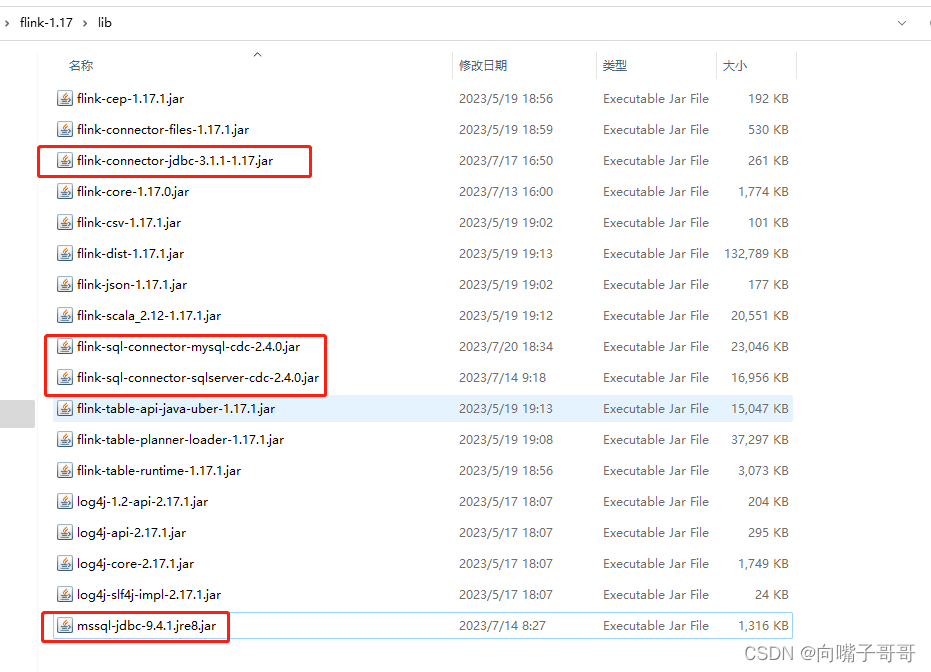Click the 类型 column header
This screenshot has height=672, width=931.
click(615, 64)
